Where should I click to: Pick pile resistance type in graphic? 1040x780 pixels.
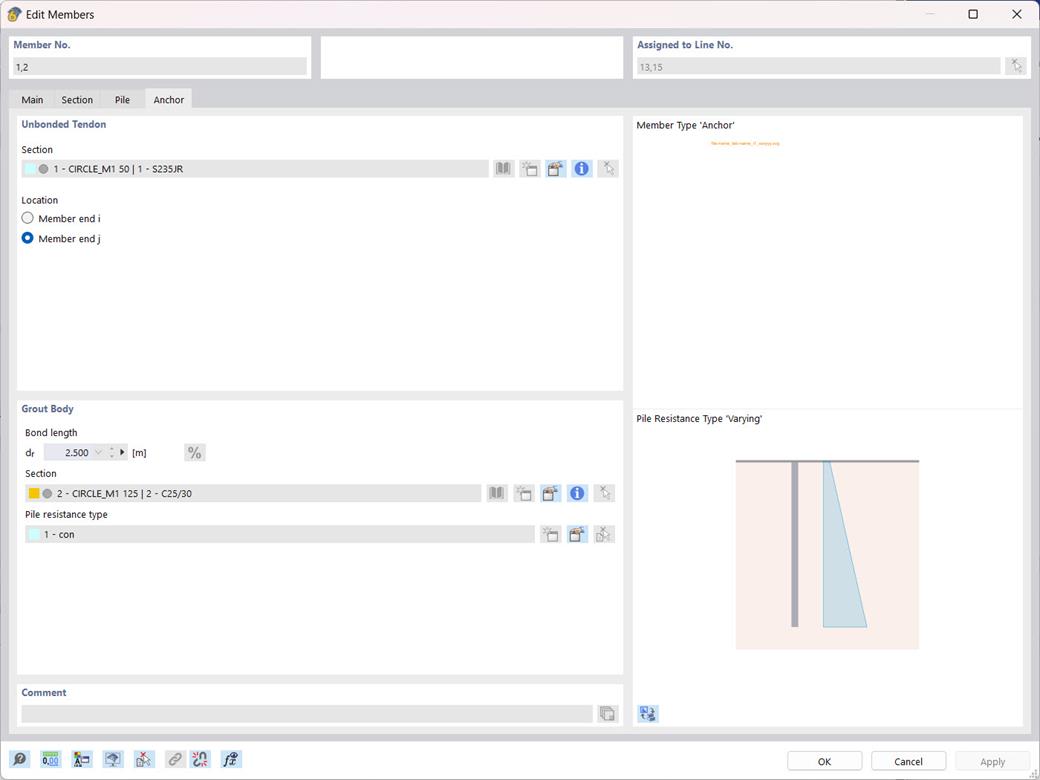(604, 534)
